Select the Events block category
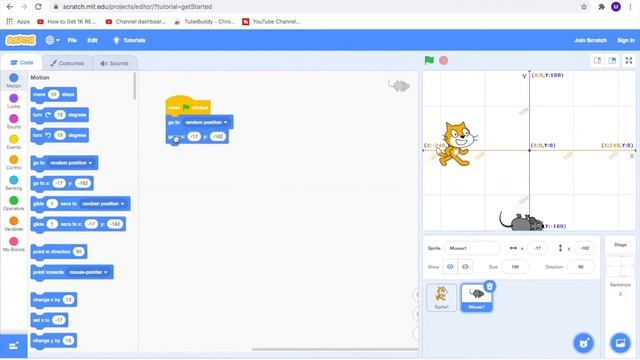Viewport: 640px width, 360px height. point(13,142)
